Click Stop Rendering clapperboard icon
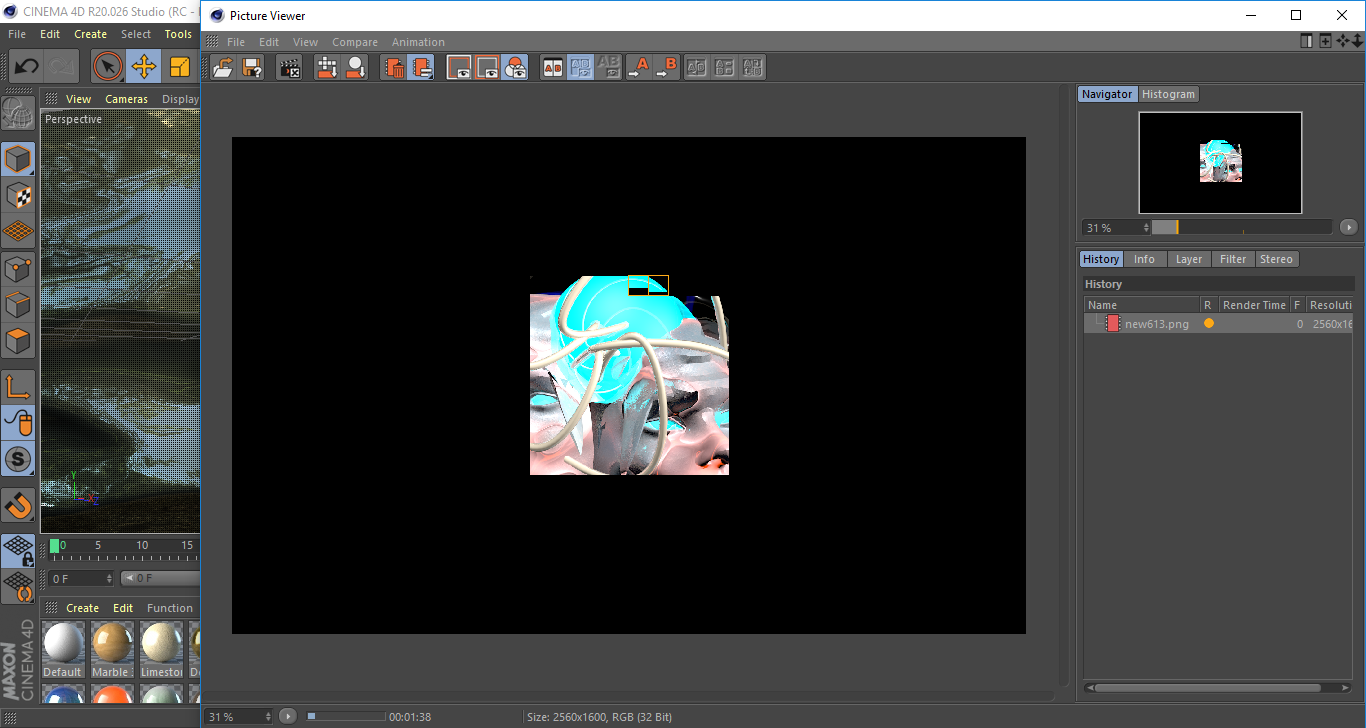The height and width of the screenshot is (728, 1366). point(289,67)
